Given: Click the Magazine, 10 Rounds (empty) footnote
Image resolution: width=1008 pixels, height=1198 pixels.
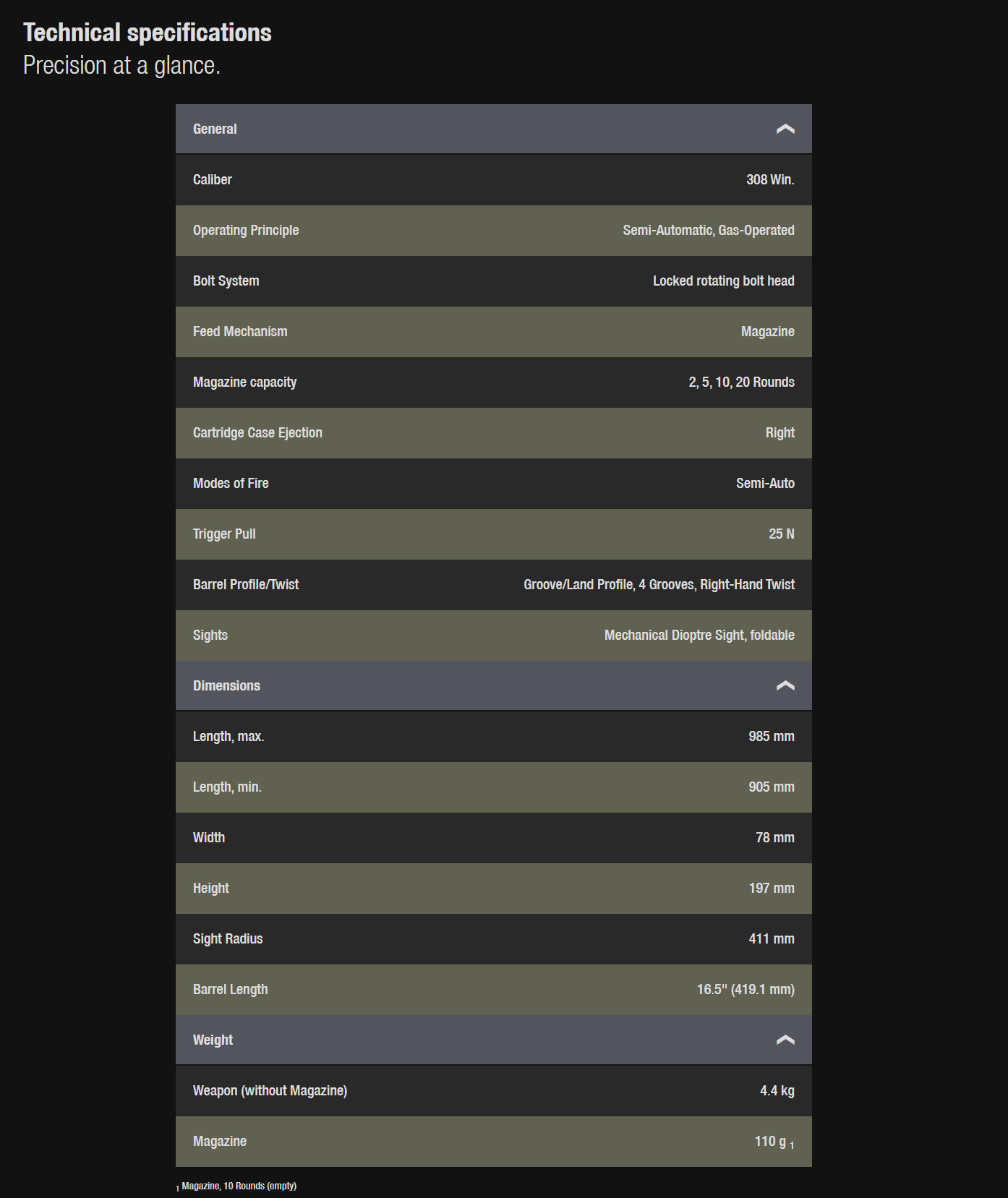Looking at the screenshot, I should click(x=239, y=1186).
